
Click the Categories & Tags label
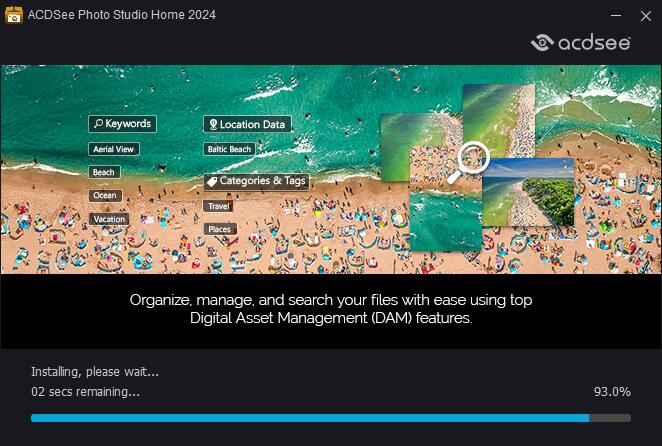257,181
